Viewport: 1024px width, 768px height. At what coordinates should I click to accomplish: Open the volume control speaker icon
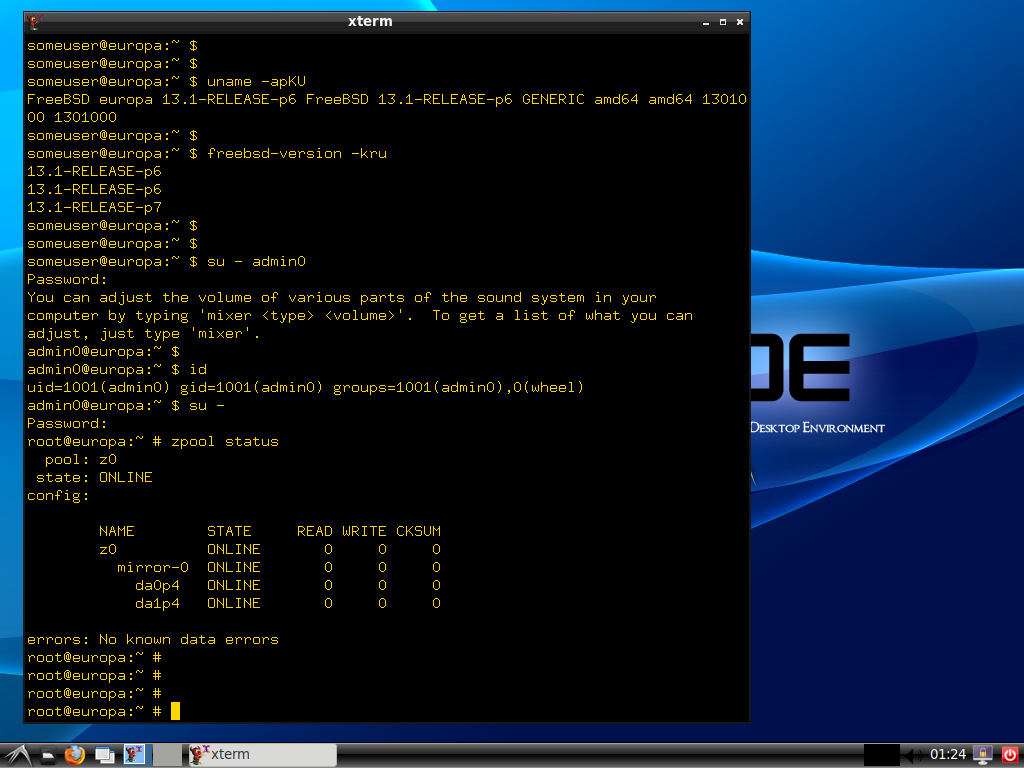[x=915, y=755]
